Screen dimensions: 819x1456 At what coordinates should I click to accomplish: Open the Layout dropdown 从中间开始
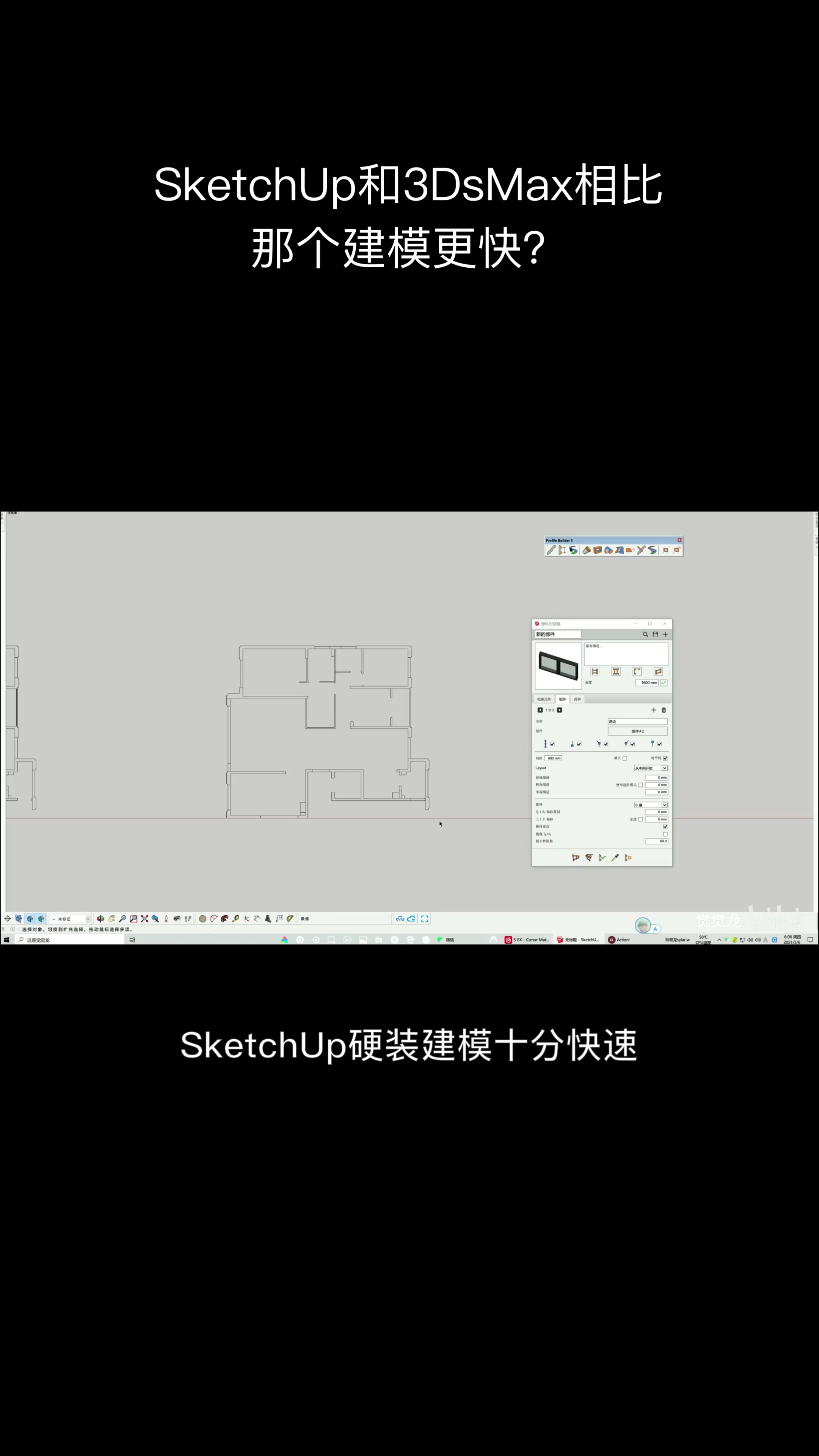(x=651, y=768)
